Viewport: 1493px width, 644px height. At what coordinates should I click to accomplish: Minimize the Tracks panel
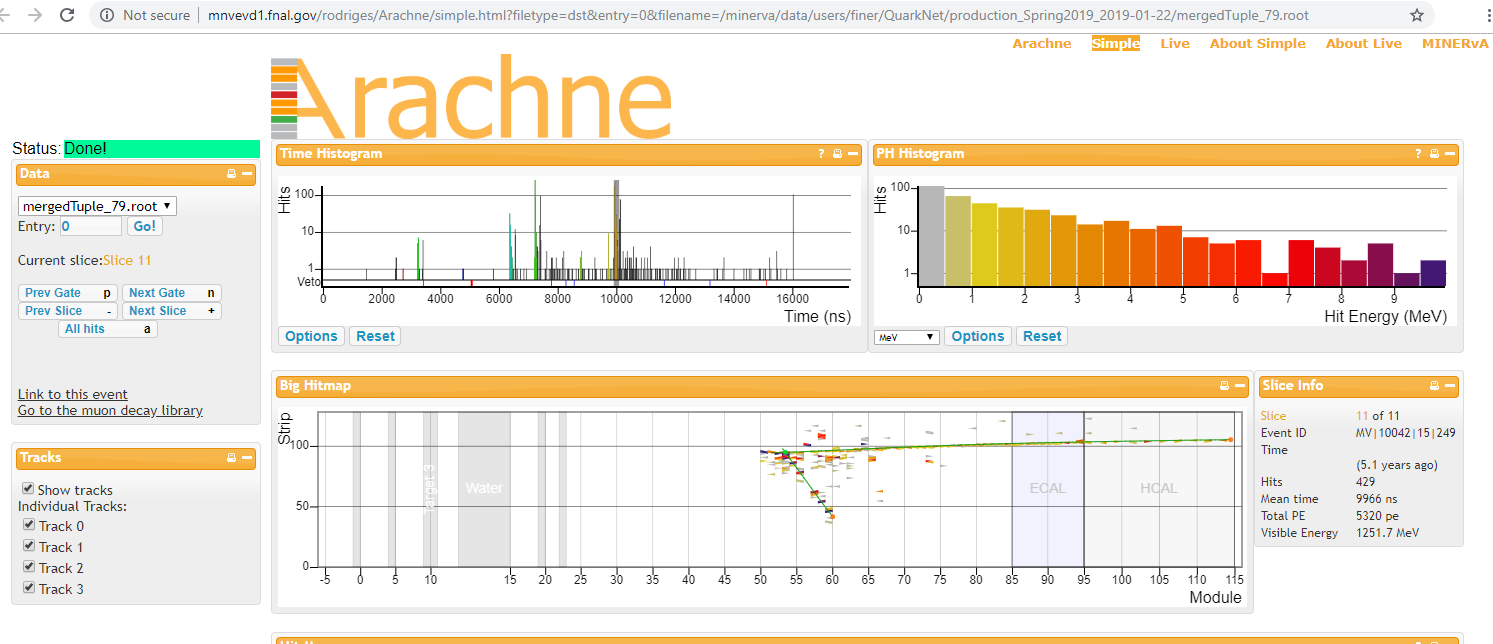point(248,458)
